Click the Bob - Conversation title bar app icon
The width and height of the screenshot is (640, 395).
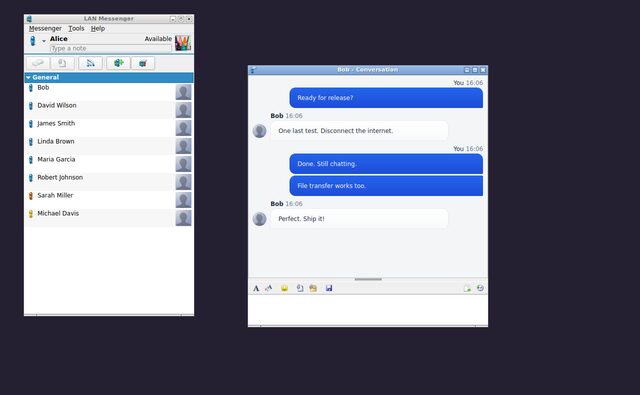tap(253, 70)
